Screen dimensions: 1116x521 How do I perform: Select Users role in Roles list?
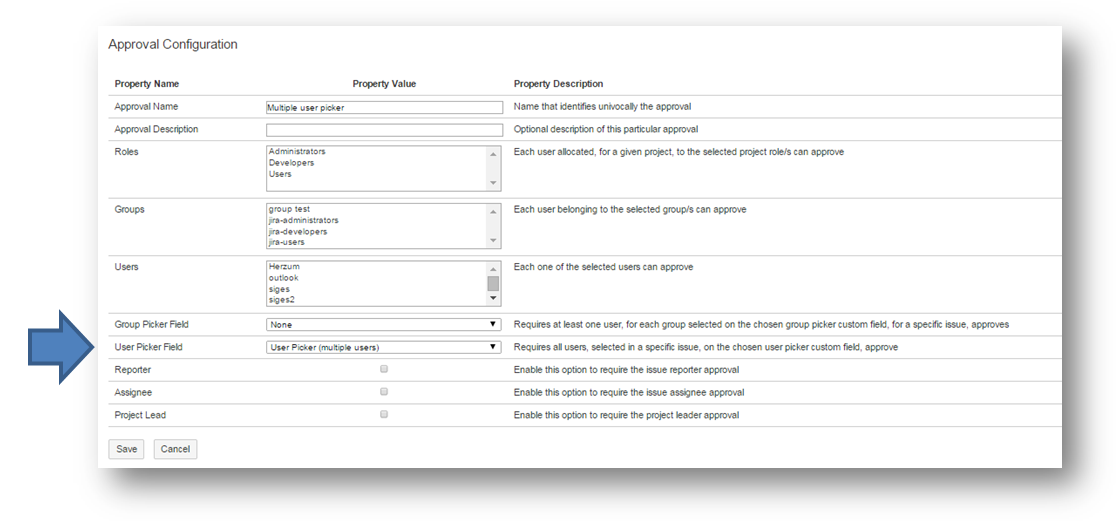pos(280,174)
